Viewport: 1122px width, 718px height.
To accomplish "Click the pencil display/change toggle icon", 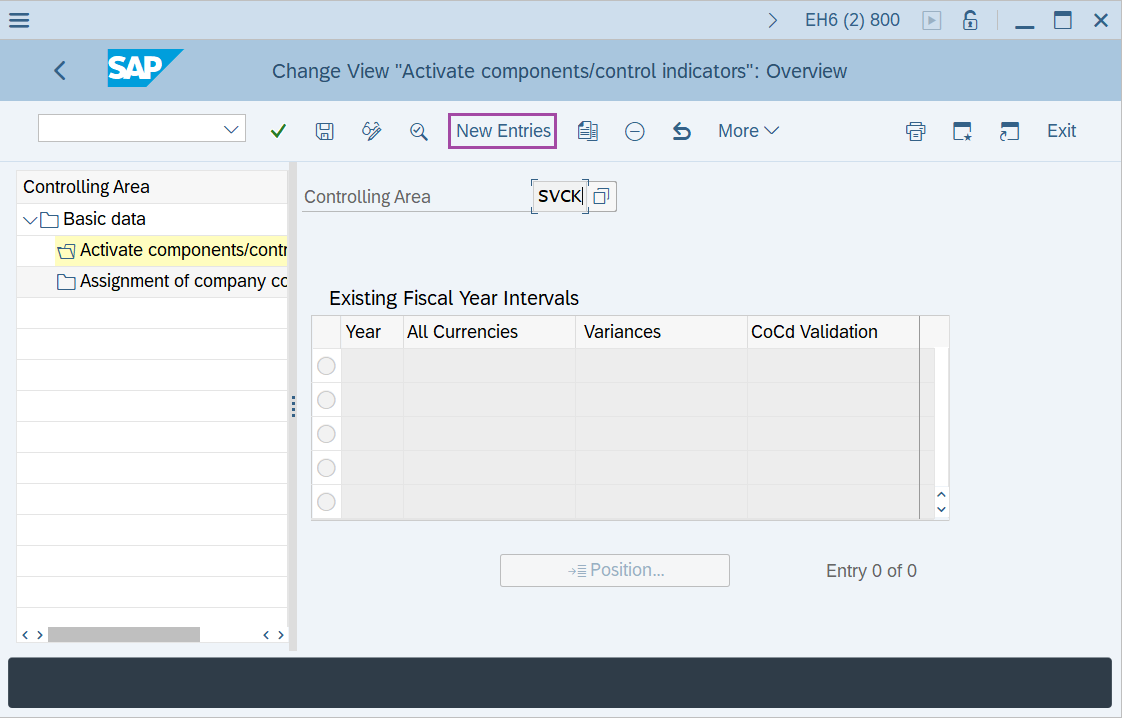I will [x=372, y=131].
